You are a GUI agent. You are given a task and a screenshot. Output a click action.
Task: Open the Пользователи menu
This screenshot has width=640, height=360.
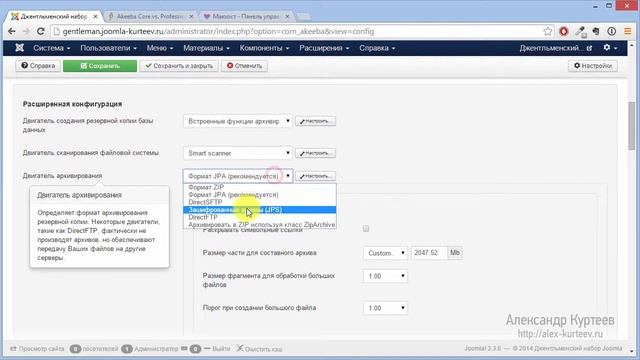[x=108, y=48]
